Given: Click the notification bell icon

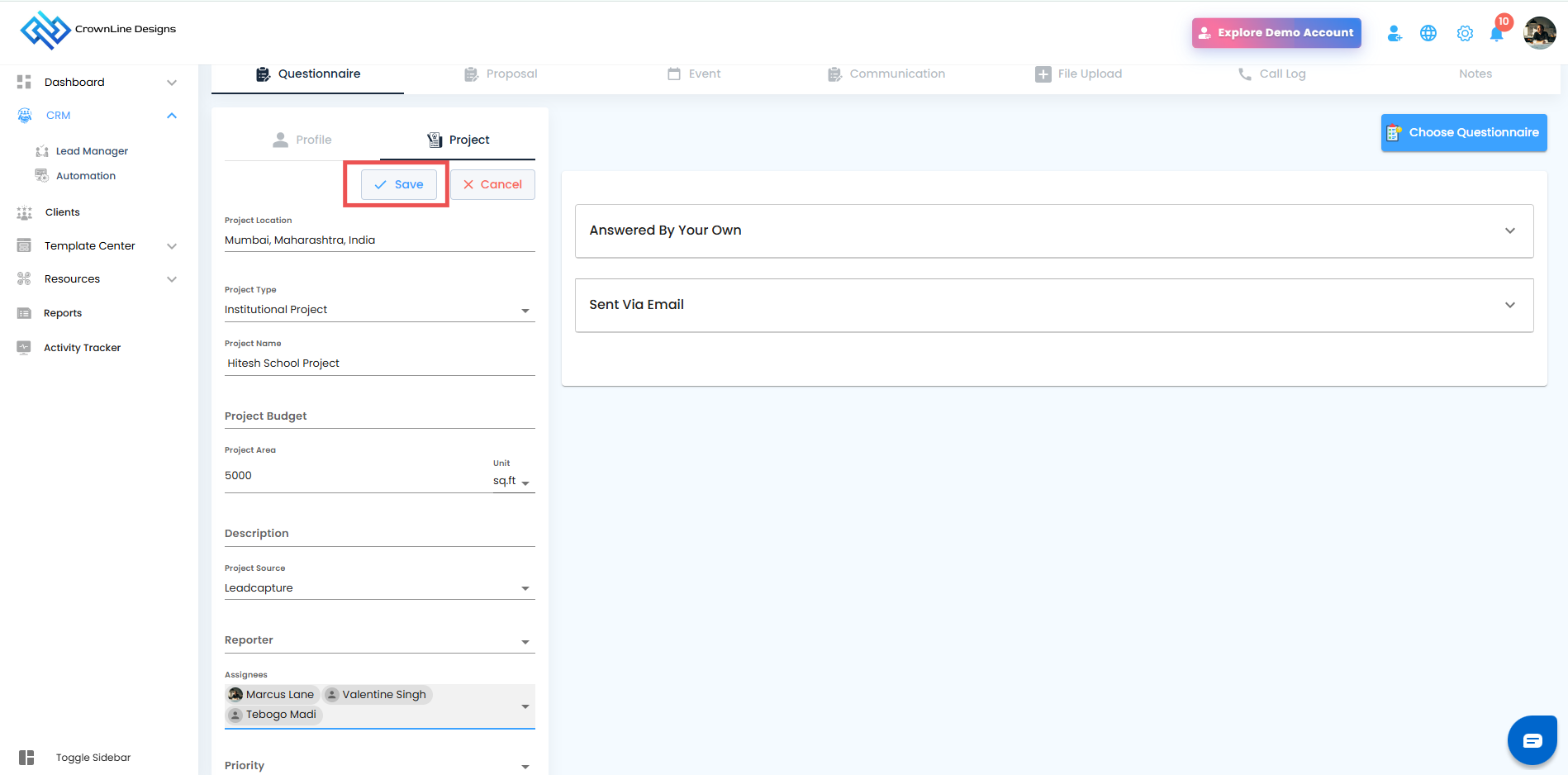Looking at the screenshot, I should pos(1496,34).
